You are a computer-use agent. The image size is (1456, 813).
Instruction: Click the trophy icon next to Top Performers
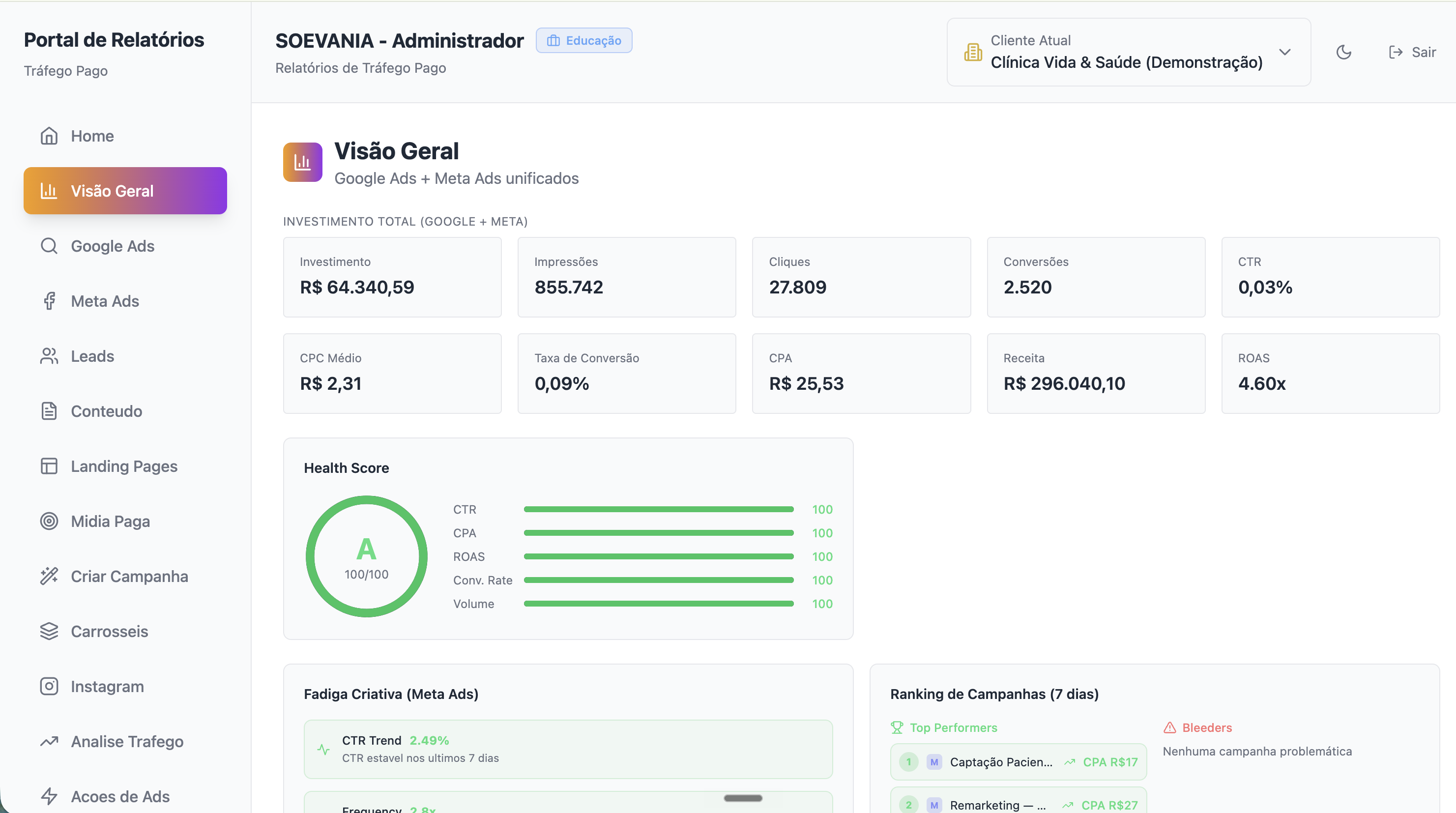897,727
